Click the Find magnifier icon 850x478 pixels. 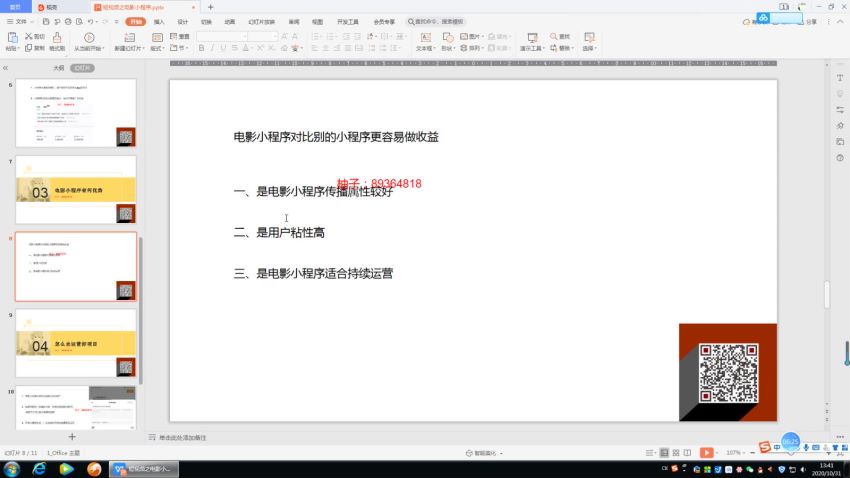(553, 36)
